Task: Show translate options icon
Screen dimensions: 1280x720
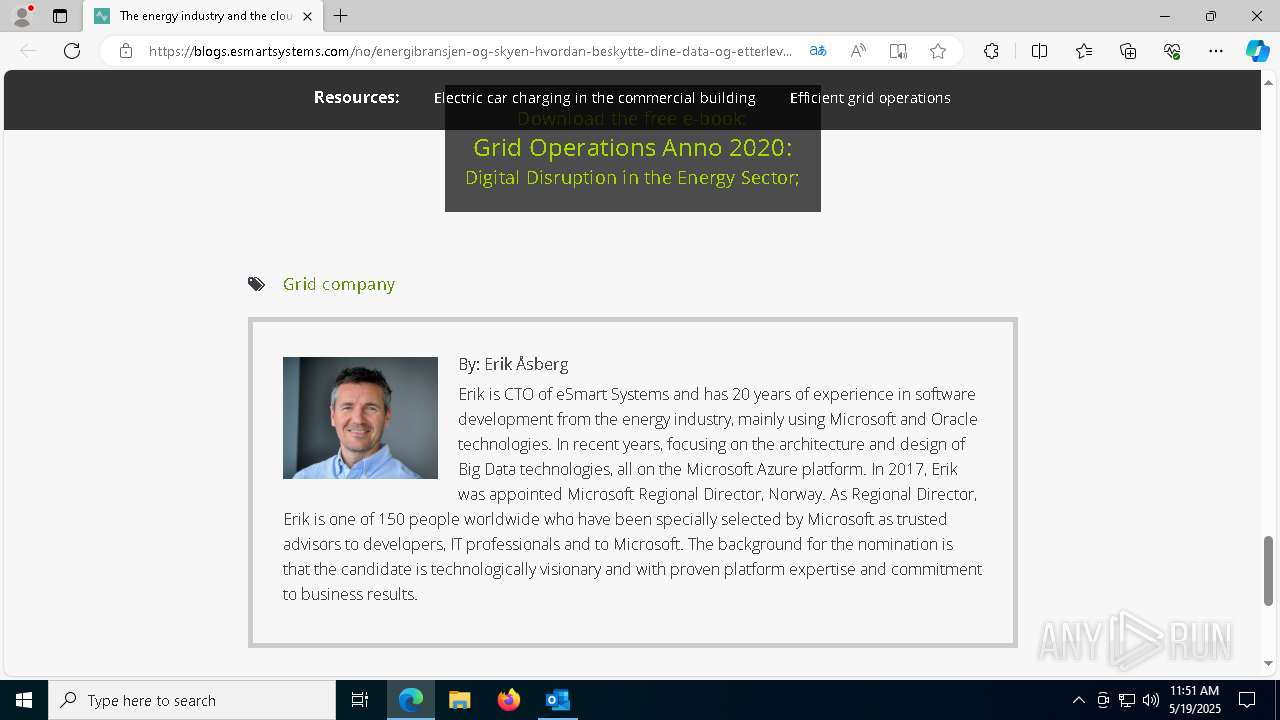Action: 818,51
